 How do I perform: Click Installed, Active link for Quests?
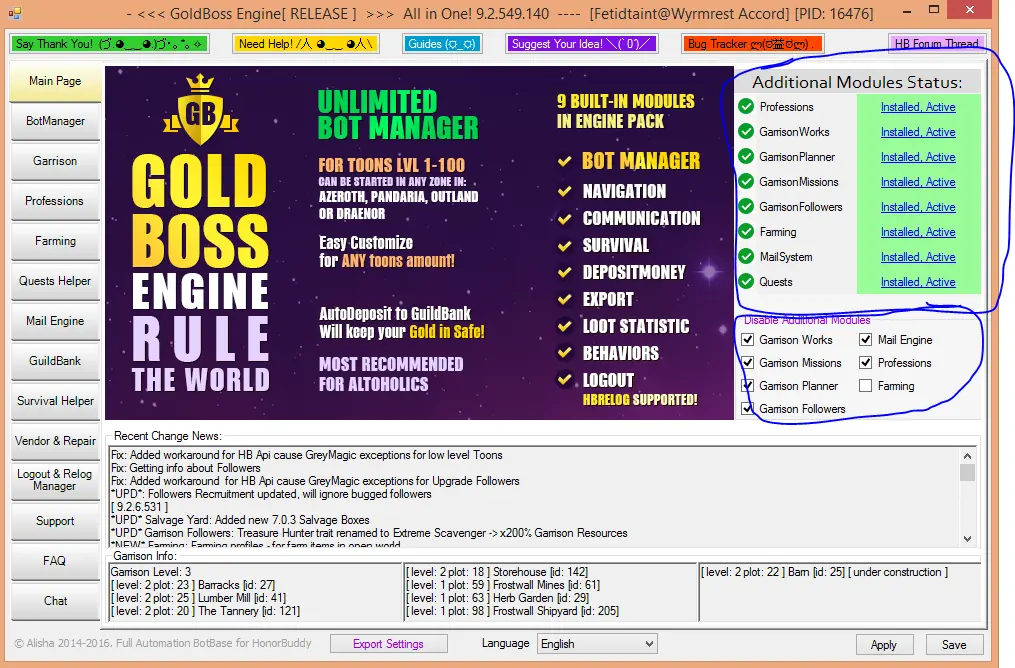click(x=918, y=282)
